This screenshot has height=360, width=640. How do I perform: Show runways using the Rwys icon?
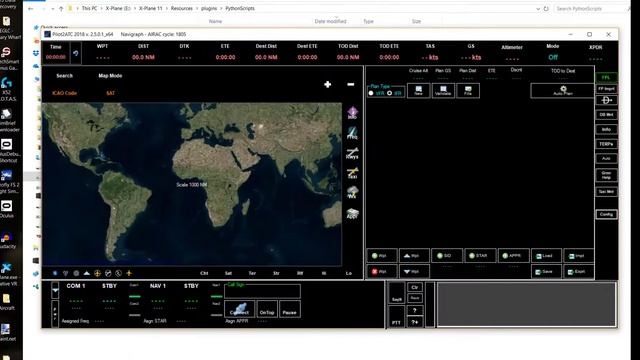point(352,153)
